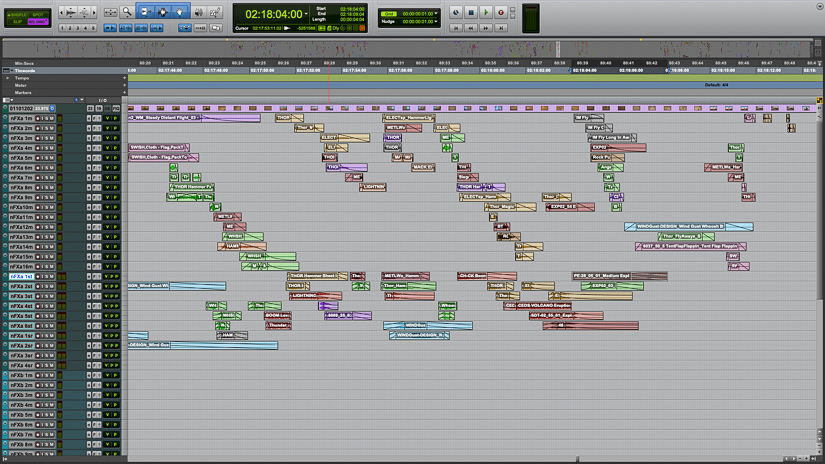This screenshot has width=825, height=464.
Task: Open the Nudge value dropdown
Action: click(x=437, y=21)
